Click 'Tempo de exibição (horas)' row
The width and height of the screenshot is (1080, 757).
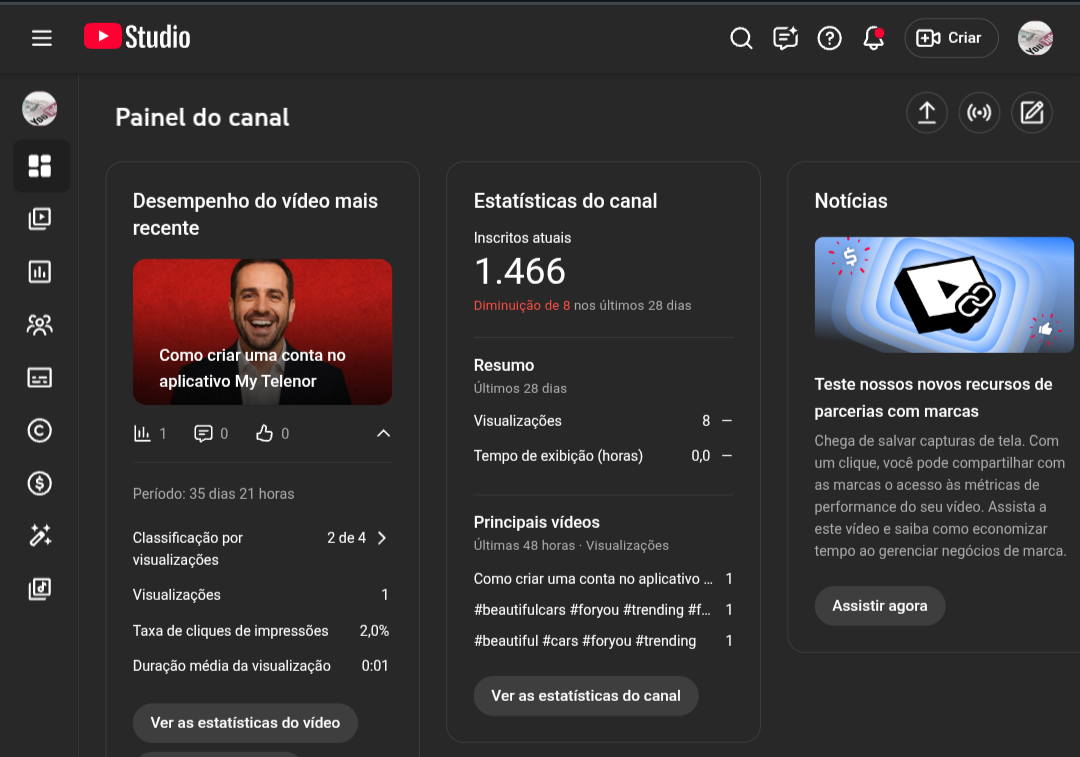603,456
